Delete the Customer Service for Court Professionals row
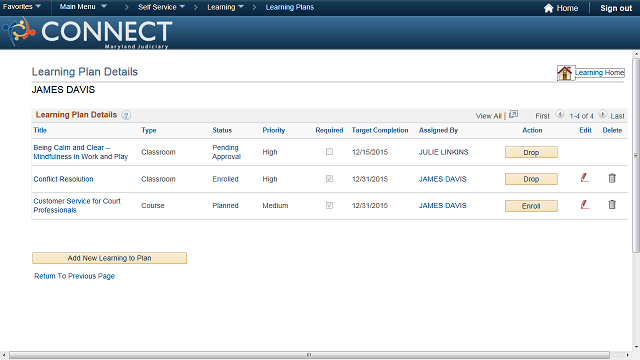The width and height of the screenshot is (640, 360). [x=612, y=204]
